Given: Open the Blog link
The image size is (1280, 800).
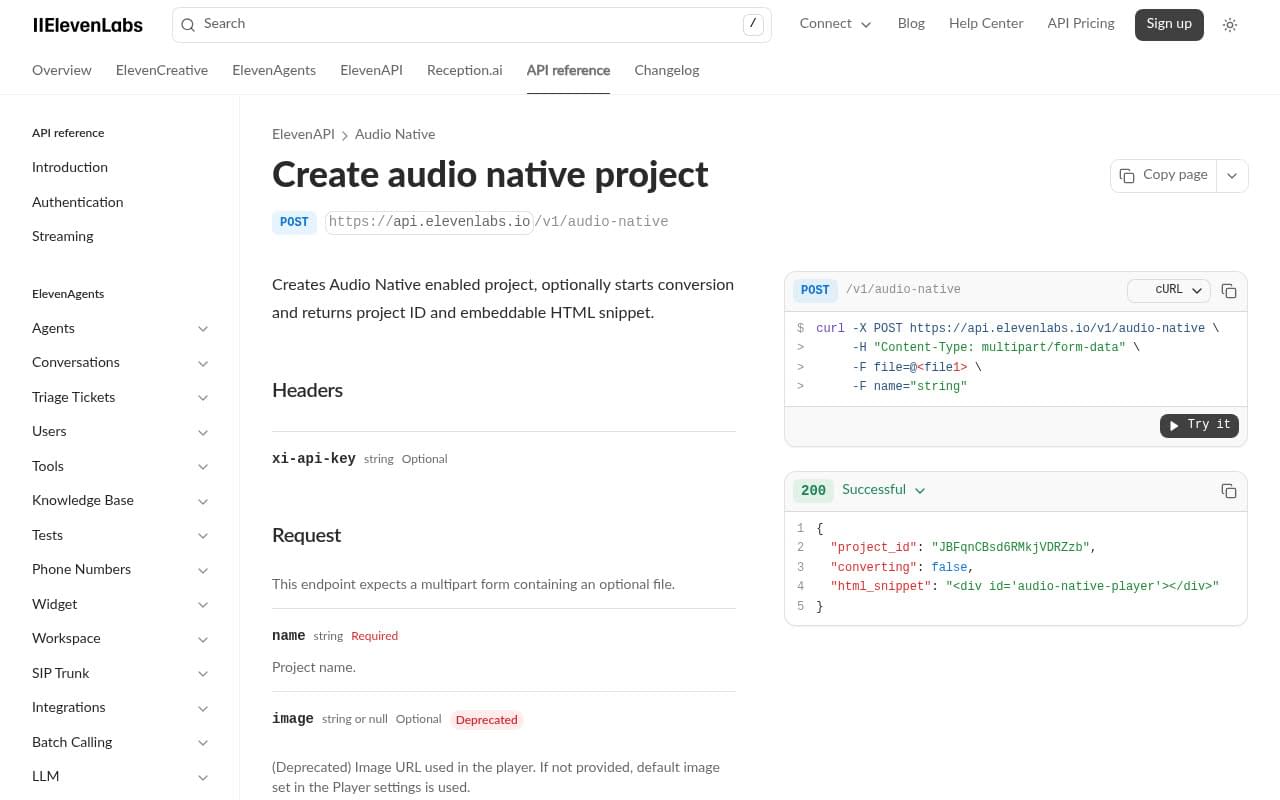Looking at the screenshot, I should click(x=911, y=24).
